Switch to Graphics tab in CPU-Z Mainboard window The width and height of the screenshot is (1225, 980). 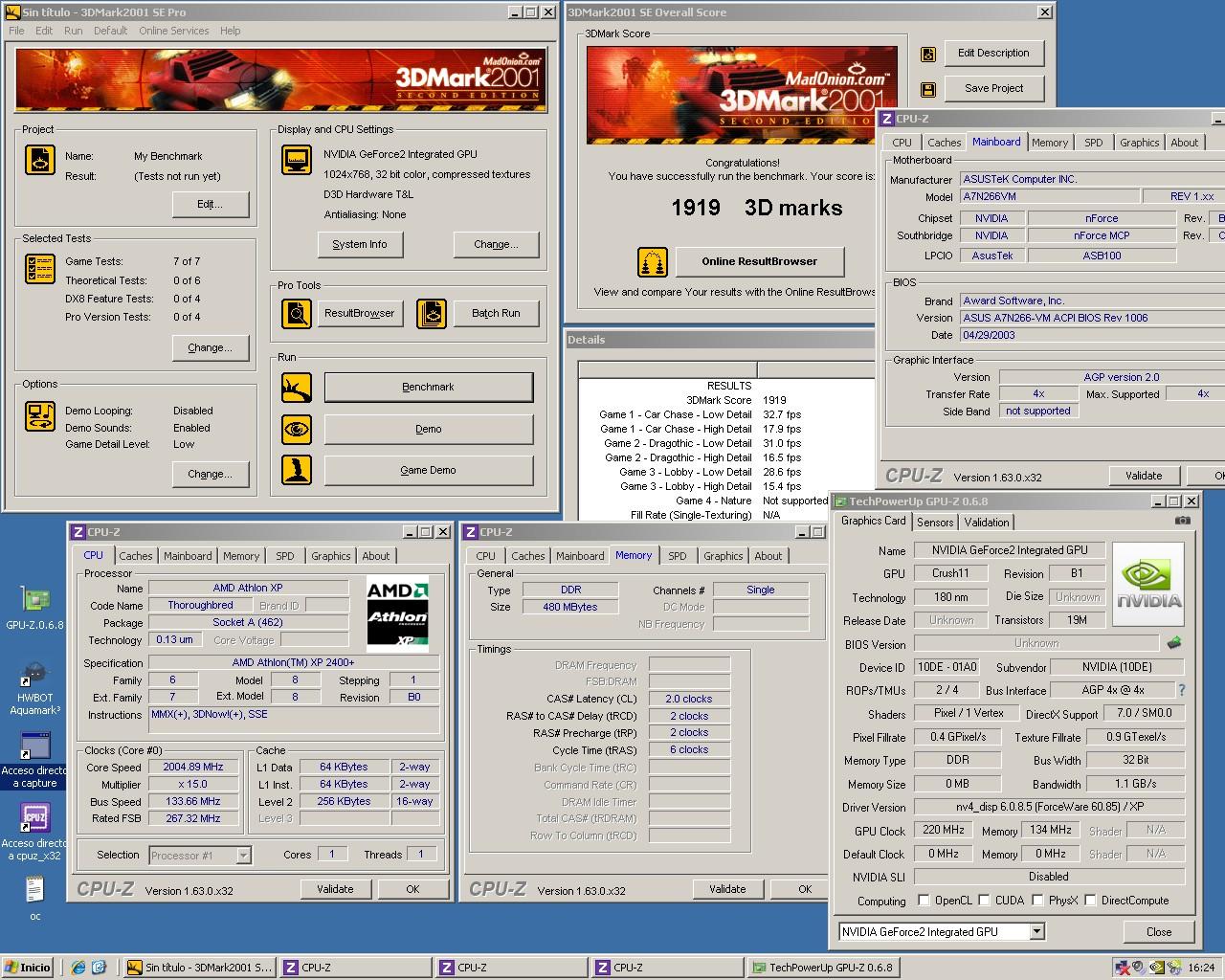pos(1139,143)
